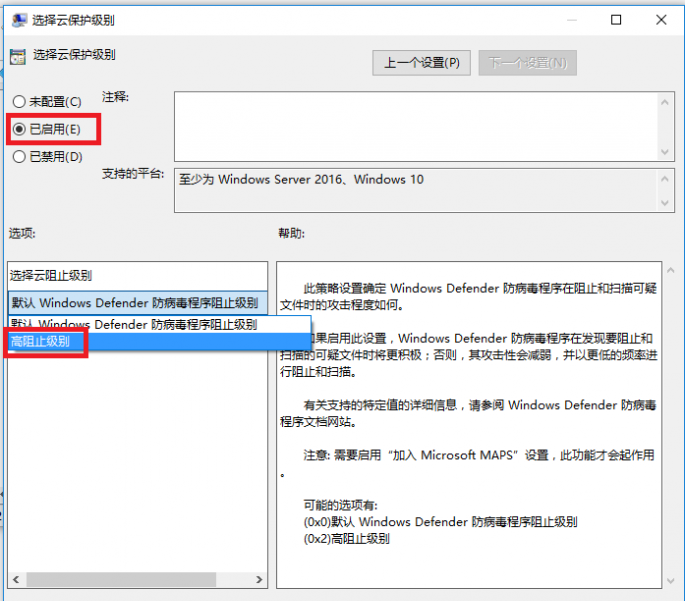Click the 下一个设置(N) button
685x601 pixels.
tap(527, 63)
